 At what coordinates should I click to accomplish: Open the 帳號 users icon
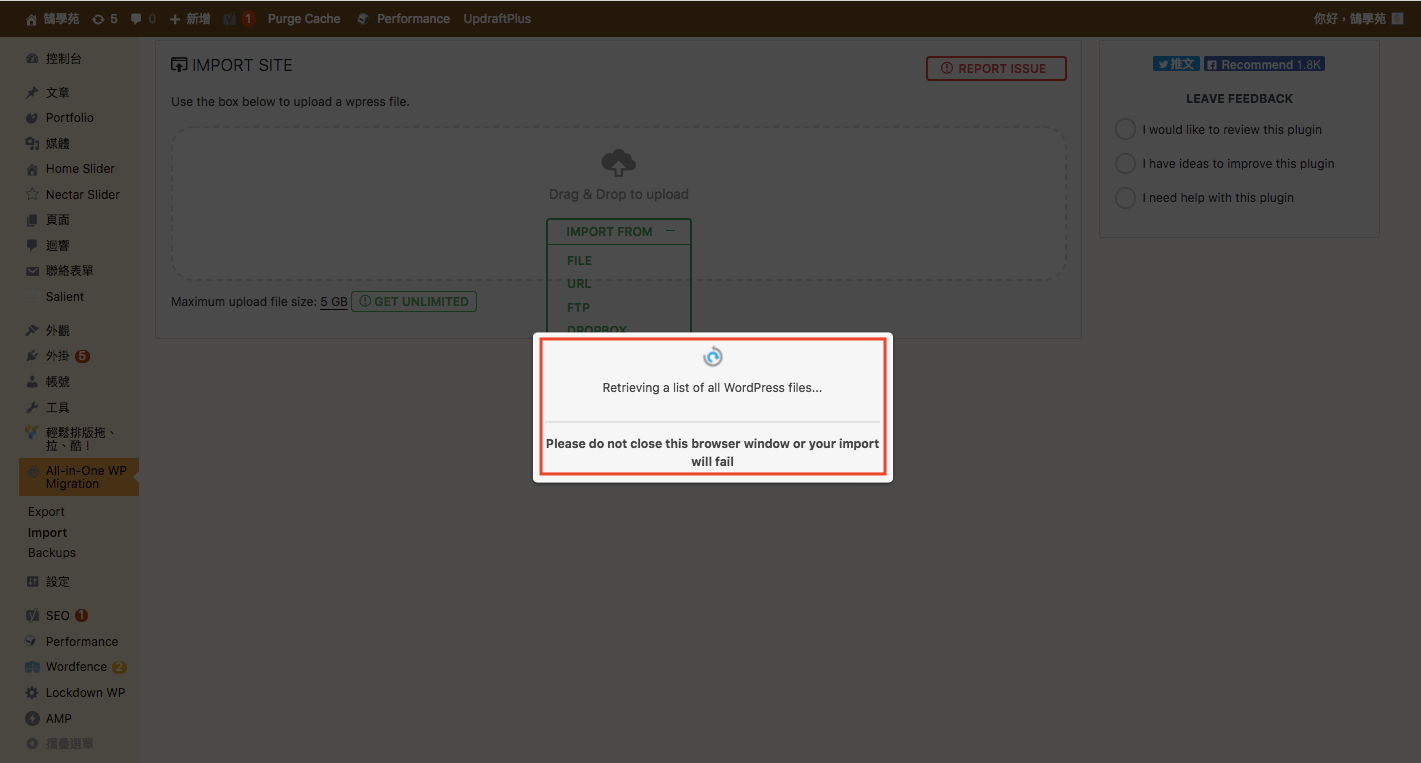tap(32, 382)
